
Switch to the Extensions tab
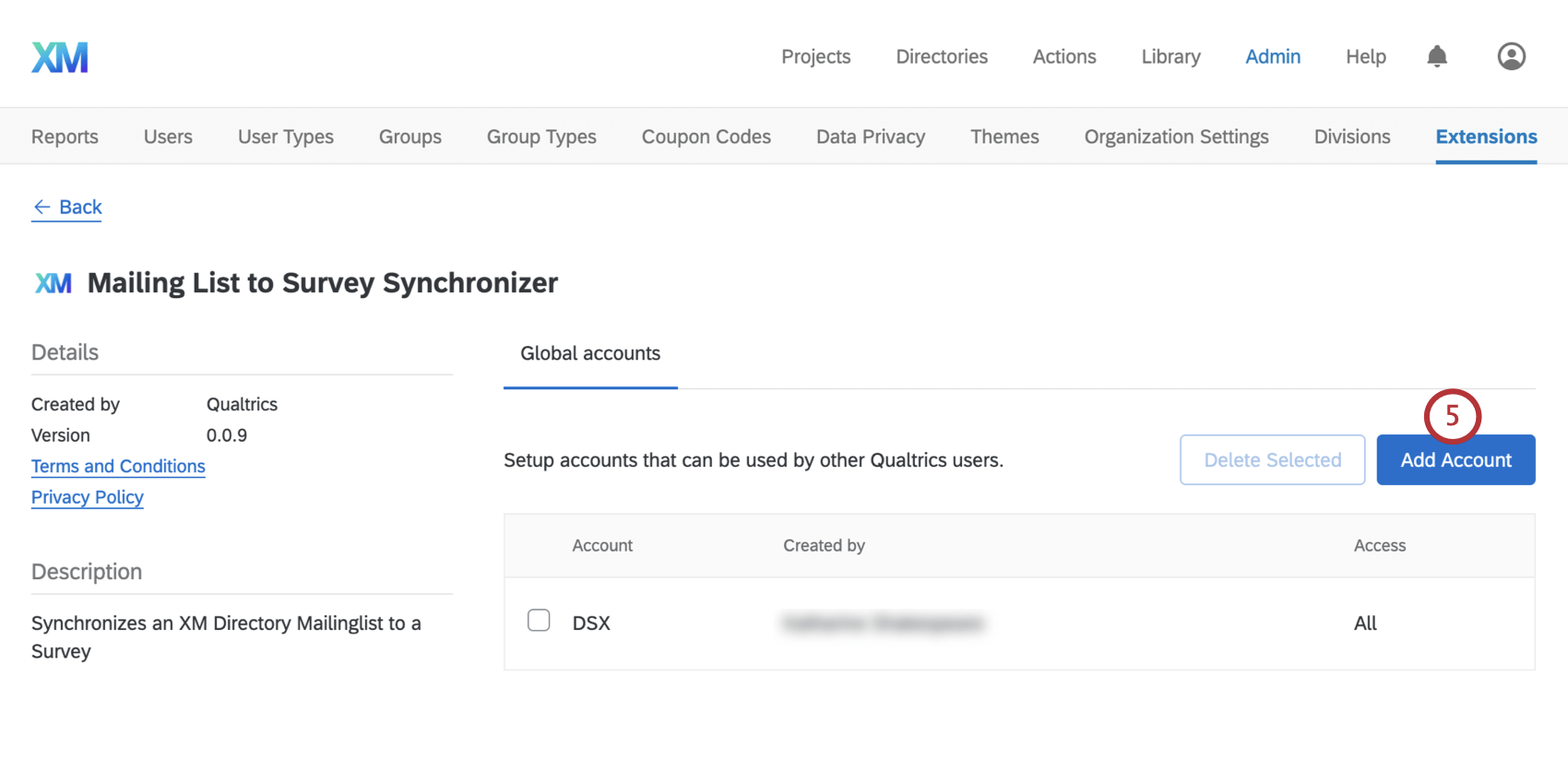coord(1487,137)
